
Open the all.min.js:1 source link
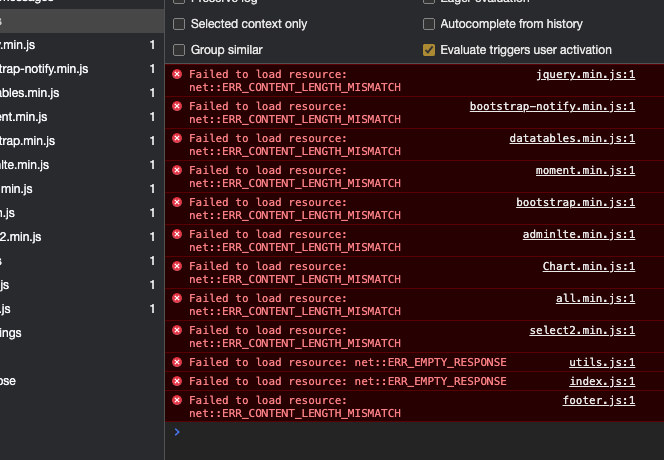tap(595, 298)
